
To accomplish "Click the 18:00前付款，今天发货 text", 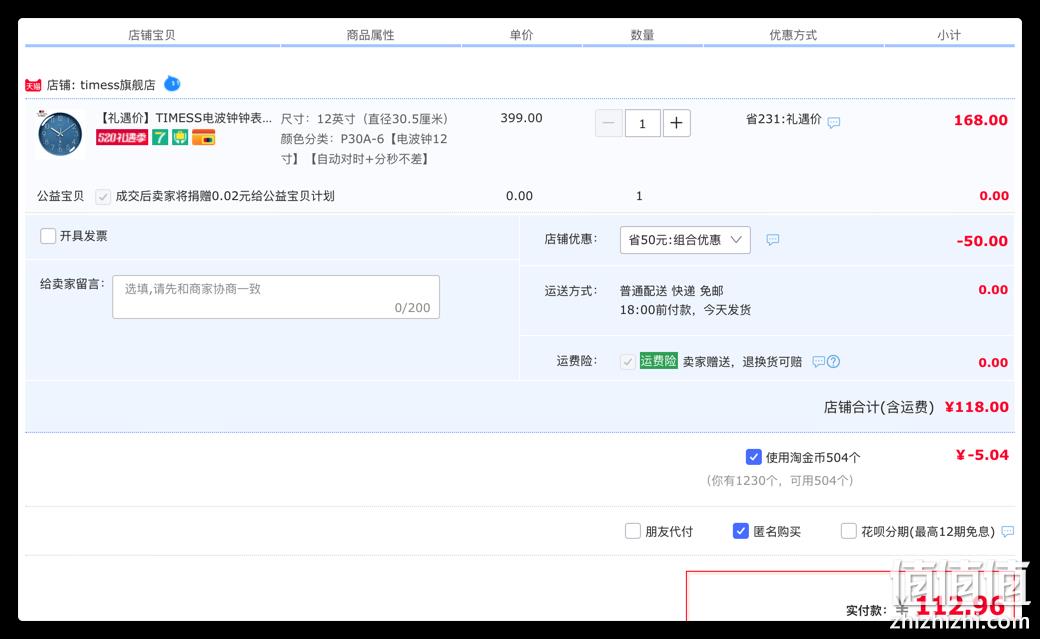I will coord(685,310).
